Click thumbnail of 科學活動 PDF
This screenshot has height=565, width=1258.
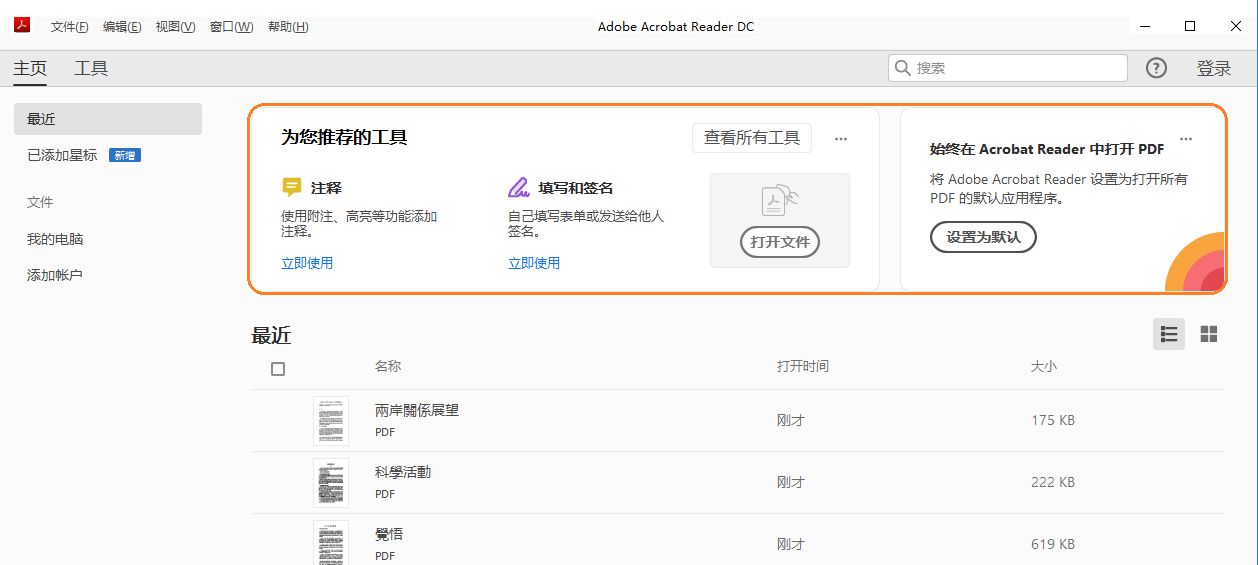point(331,483)
